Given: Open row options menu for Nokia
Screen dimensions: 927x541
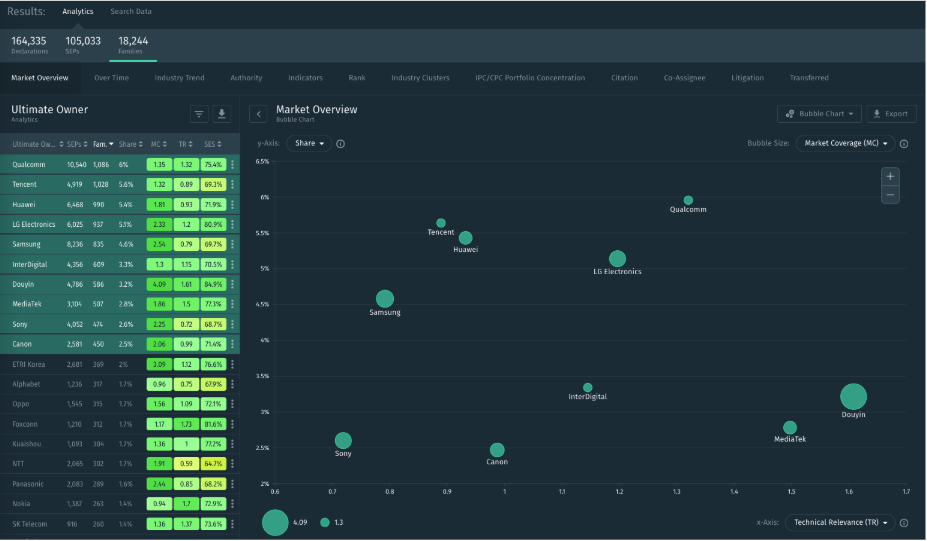Looking at the screenshot, I should (x=232, y=504).
